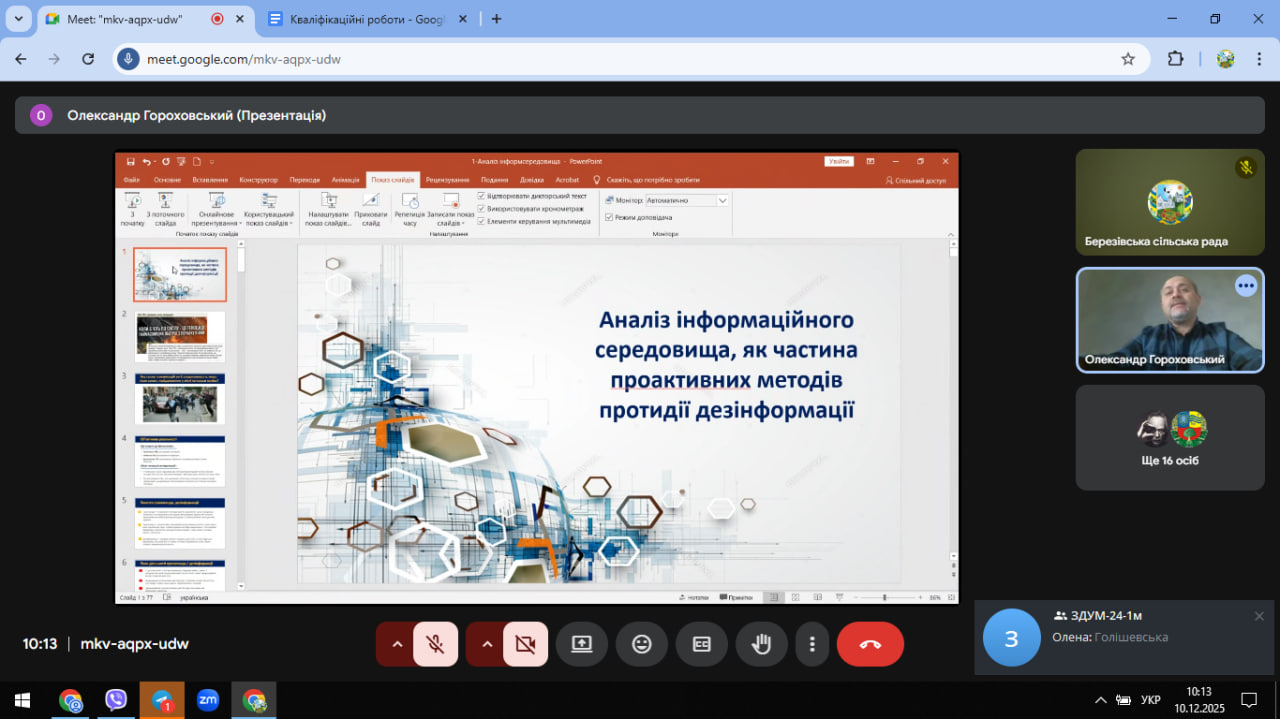This screenshot has height=719, width=1280.
Task: Open Viber from the taskbar
Action: (x=116, y=700)
